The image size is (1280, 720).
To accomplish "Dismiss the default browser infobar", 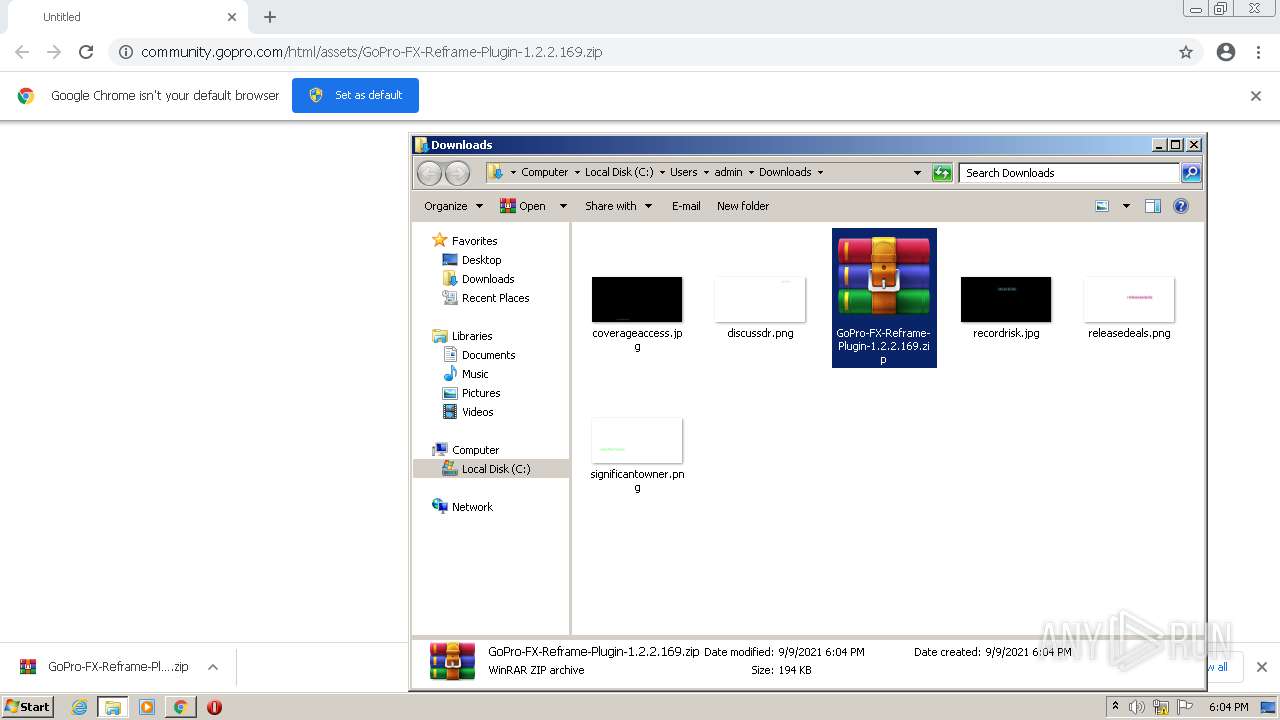I will tap(1256, 96).
